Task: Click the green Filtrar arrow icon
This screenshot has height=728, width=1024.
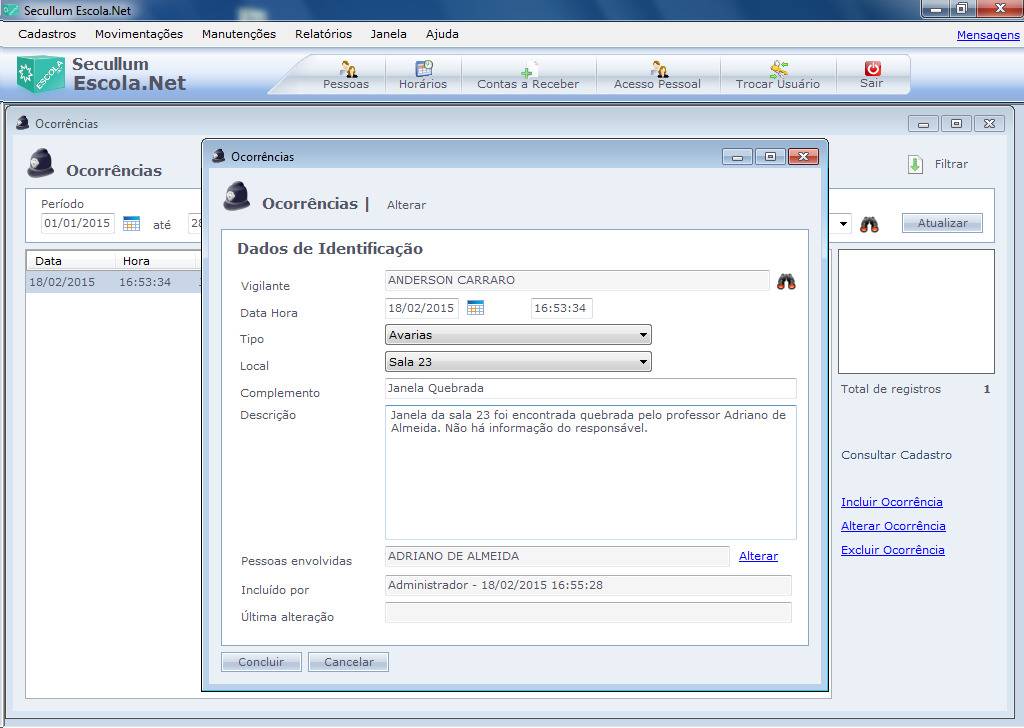Action: [916, 165]
